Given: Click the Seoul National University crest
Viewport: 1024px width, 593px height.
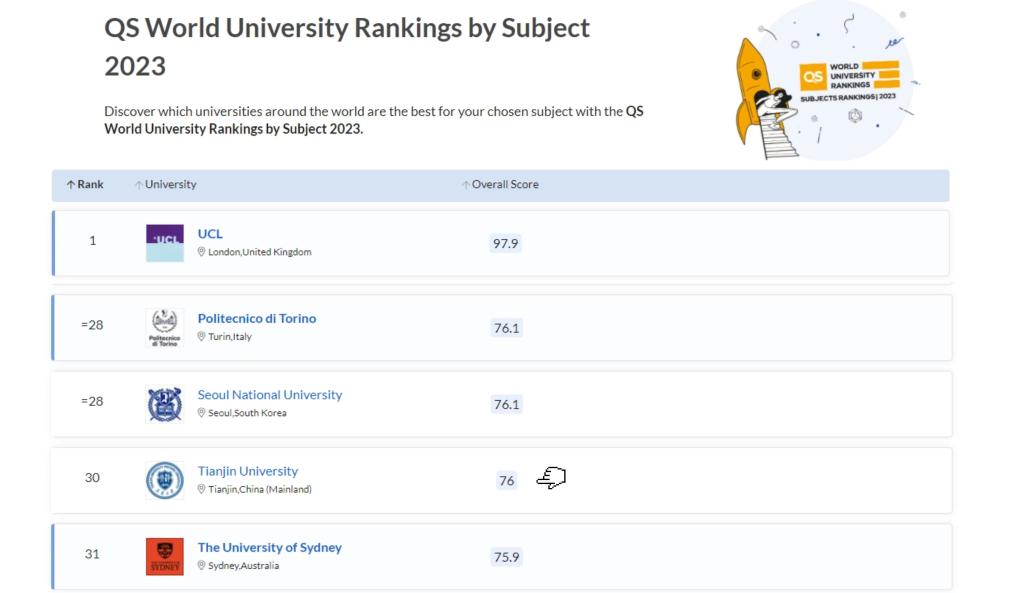Looking at the screenshot, I should tap(165, 404).
